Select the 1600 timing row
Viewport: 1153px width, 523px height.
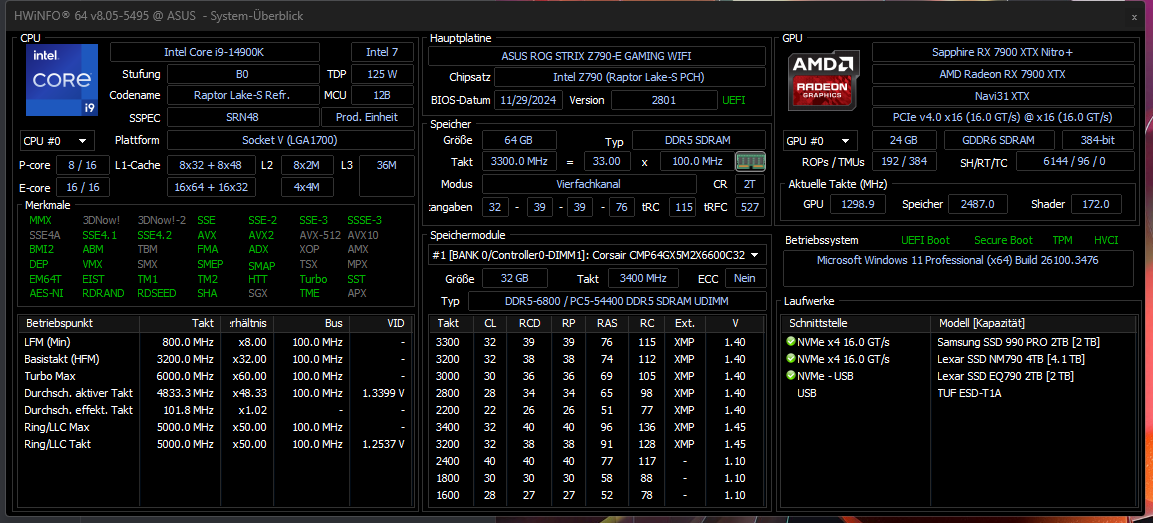tap(597, 495)
